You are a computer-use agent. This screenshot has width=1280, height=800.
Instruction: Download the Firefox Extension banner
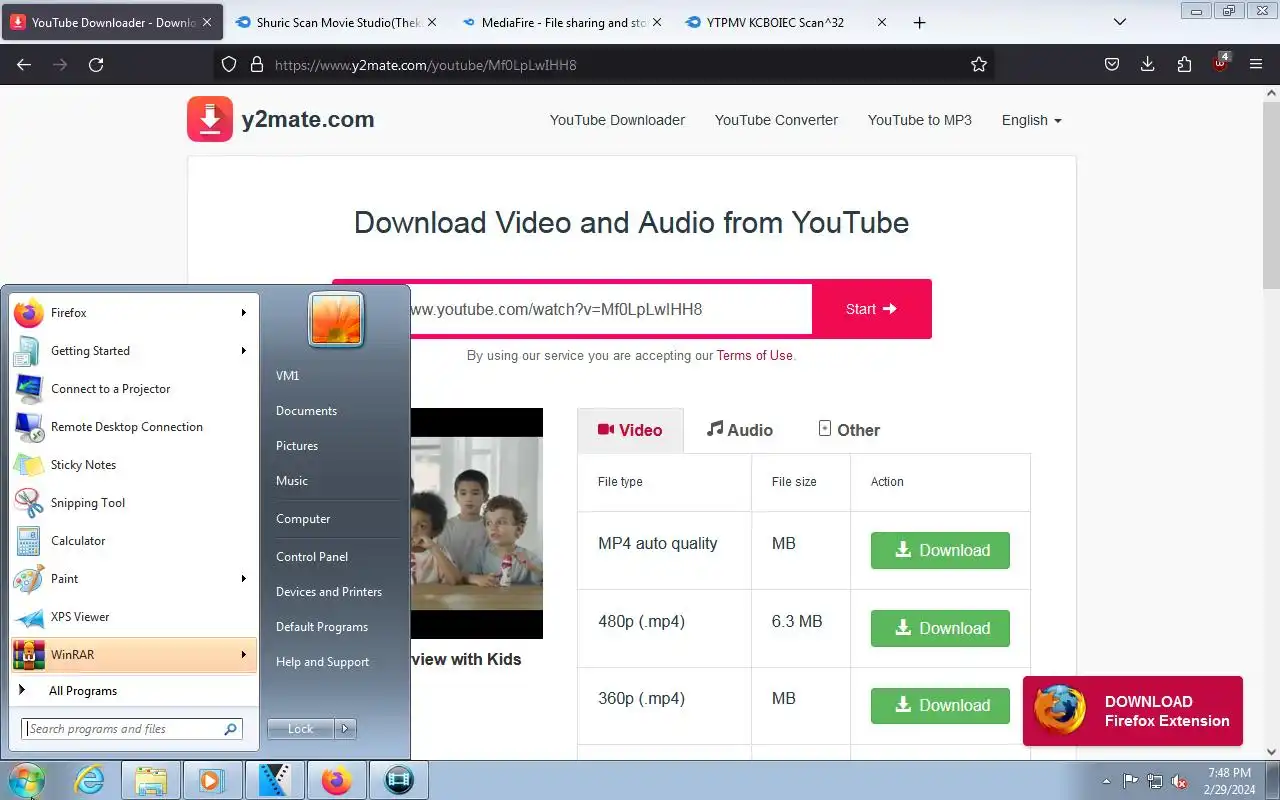[x=1132, y=711]
